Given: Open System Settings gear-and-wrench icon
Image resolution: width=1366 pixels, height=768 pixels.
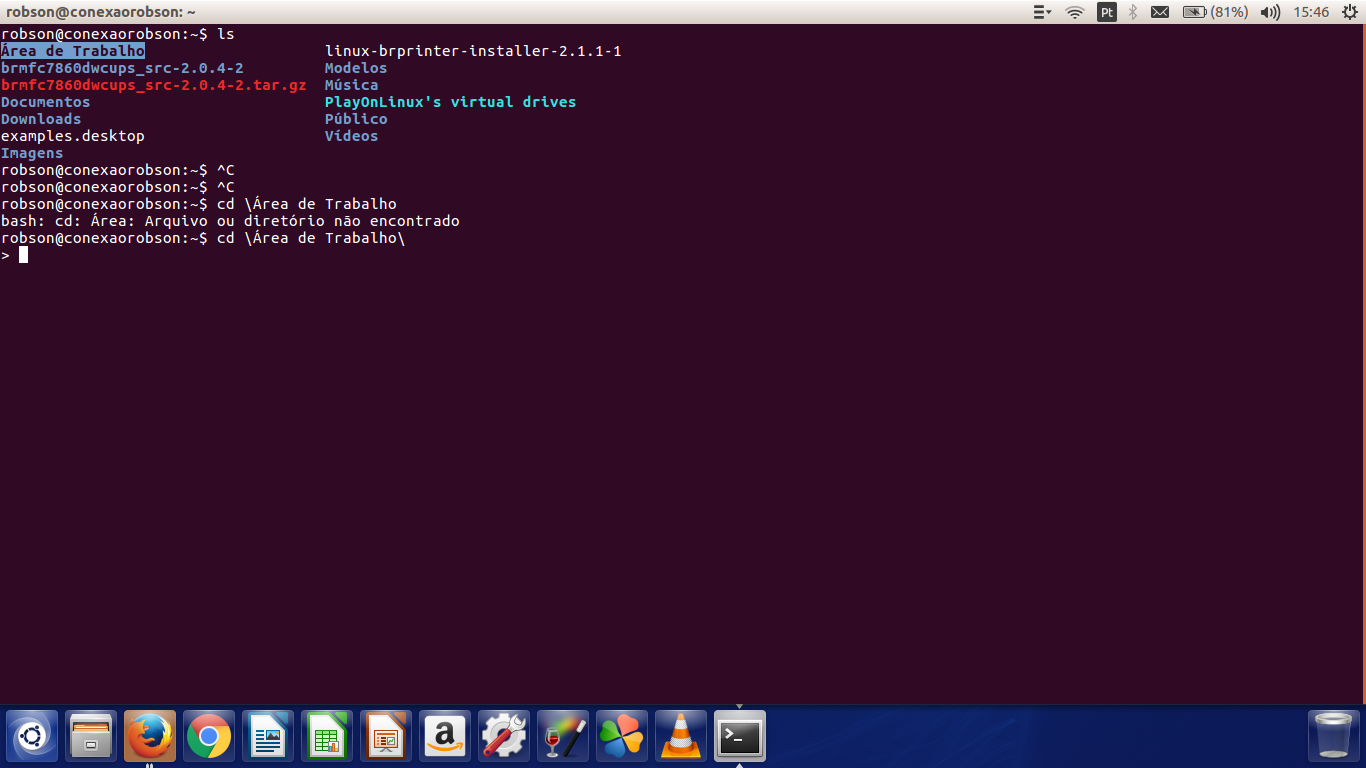Looking at the screenshot, I should pos(504,737).
